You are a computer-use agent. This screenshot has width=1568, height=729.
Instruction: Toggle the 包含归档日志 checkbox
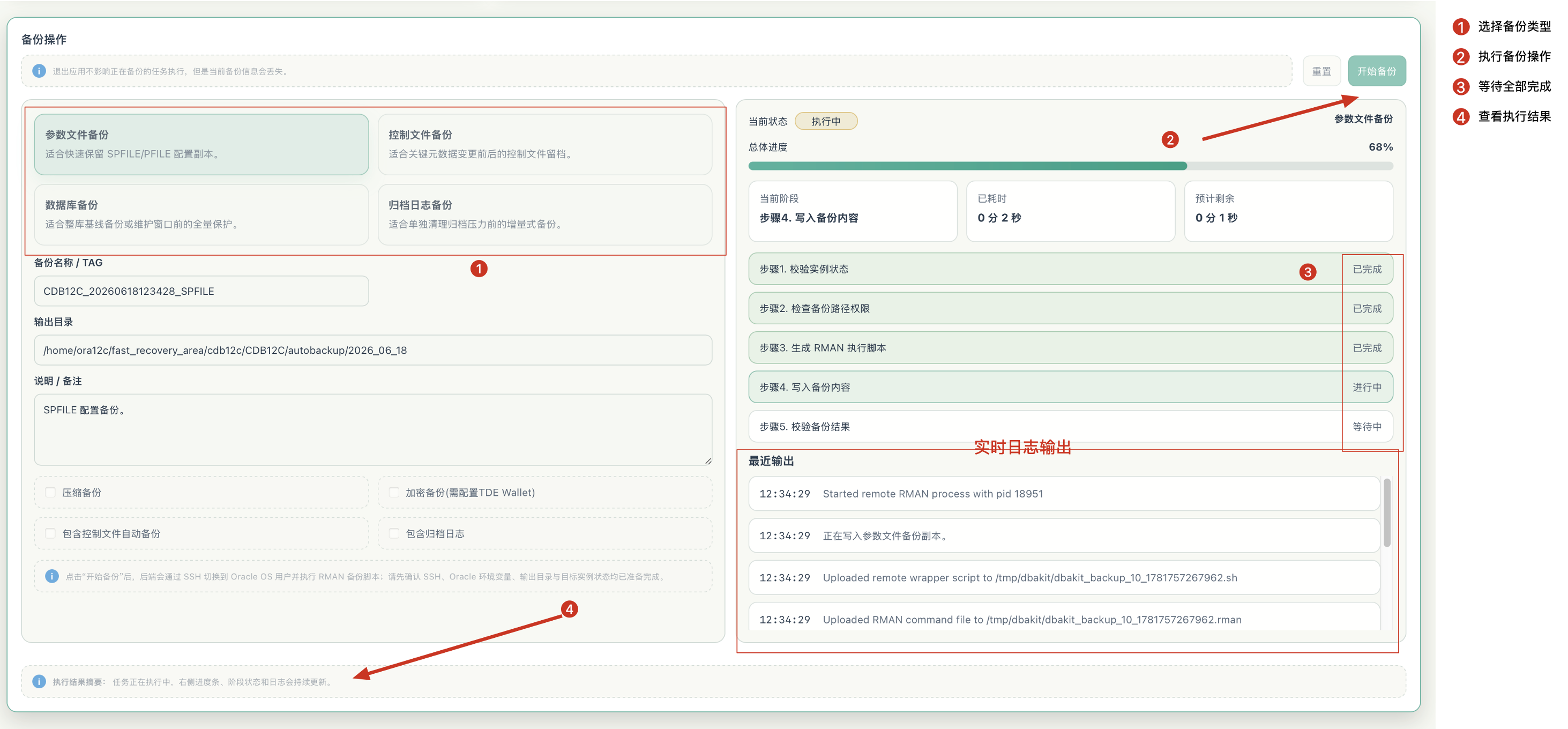[394, 533]
